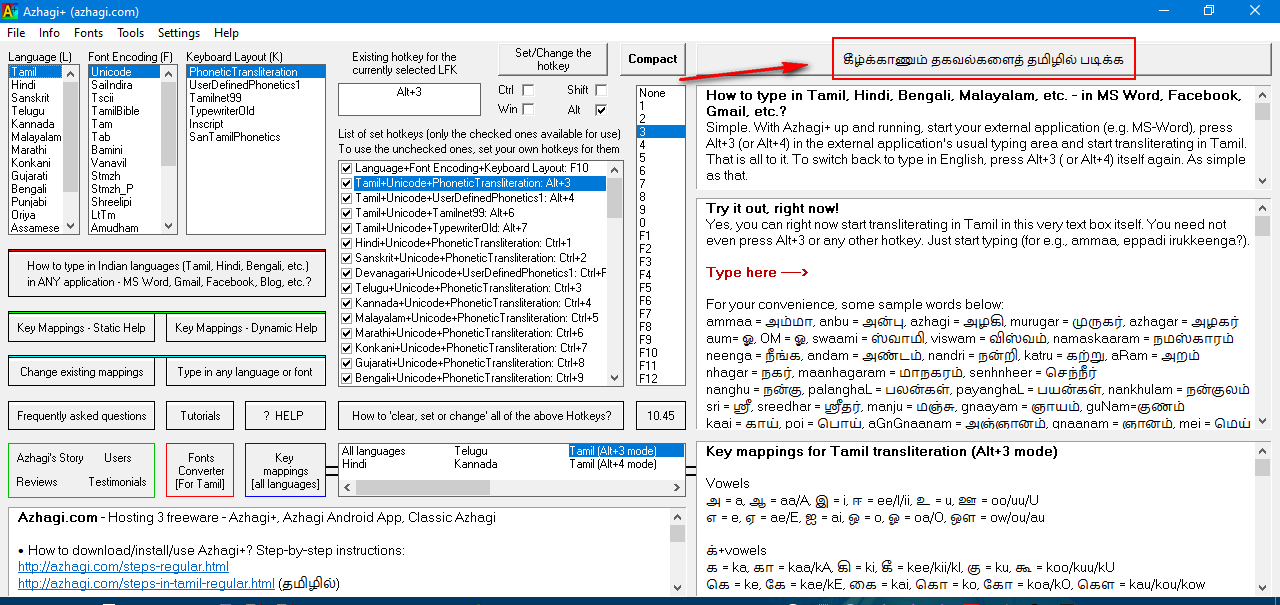The image size is (1280, 605).
Task: Open Frequently asked questions
Action: tap(81, 416)
